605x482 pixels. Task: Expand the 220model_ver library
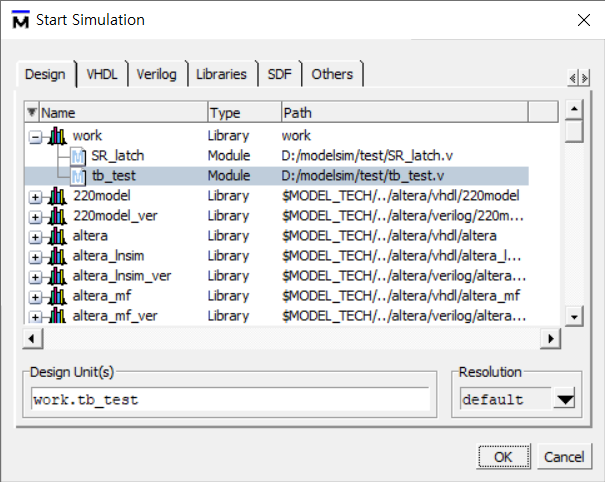(x=35, y=217)
